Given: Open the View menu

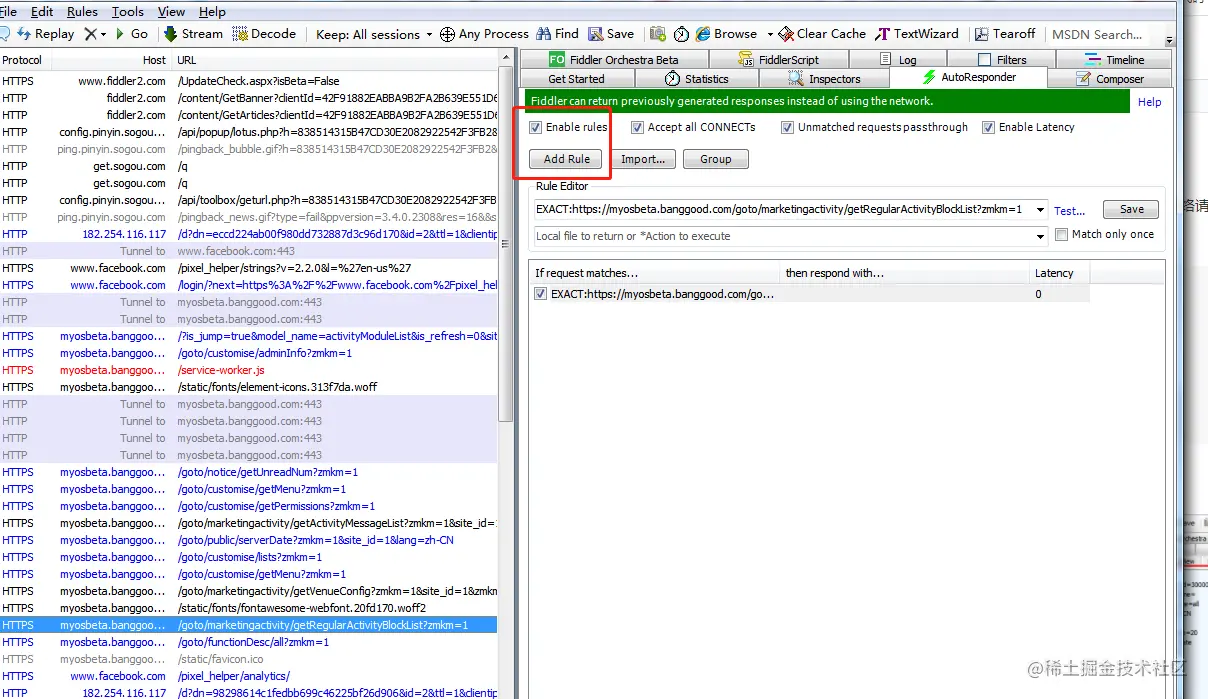Looking at the screenshot, I should (x=171, y=12).
